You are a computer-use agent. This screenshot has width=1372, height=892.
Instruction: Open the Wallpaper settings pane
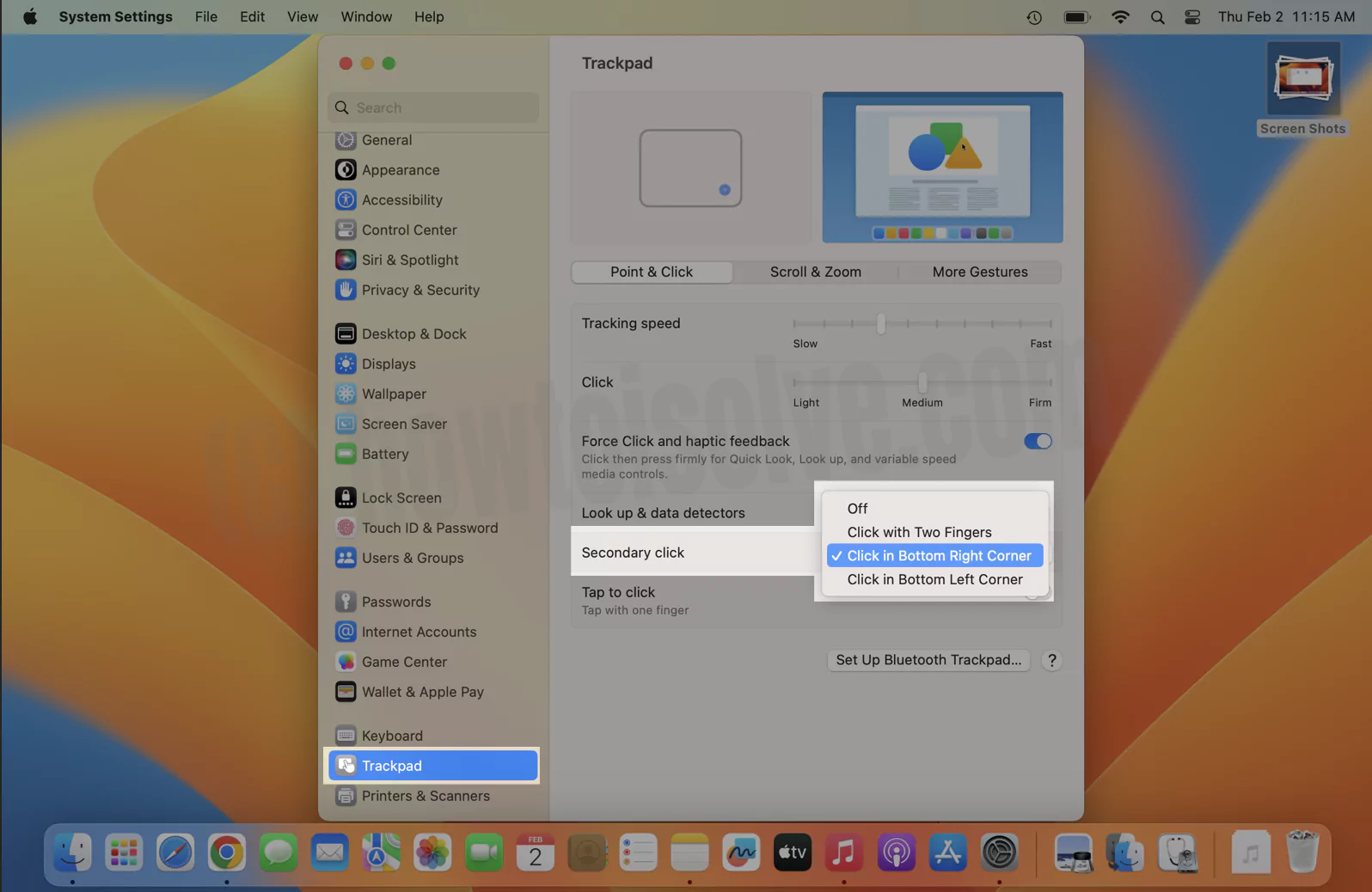pos(433,394)
